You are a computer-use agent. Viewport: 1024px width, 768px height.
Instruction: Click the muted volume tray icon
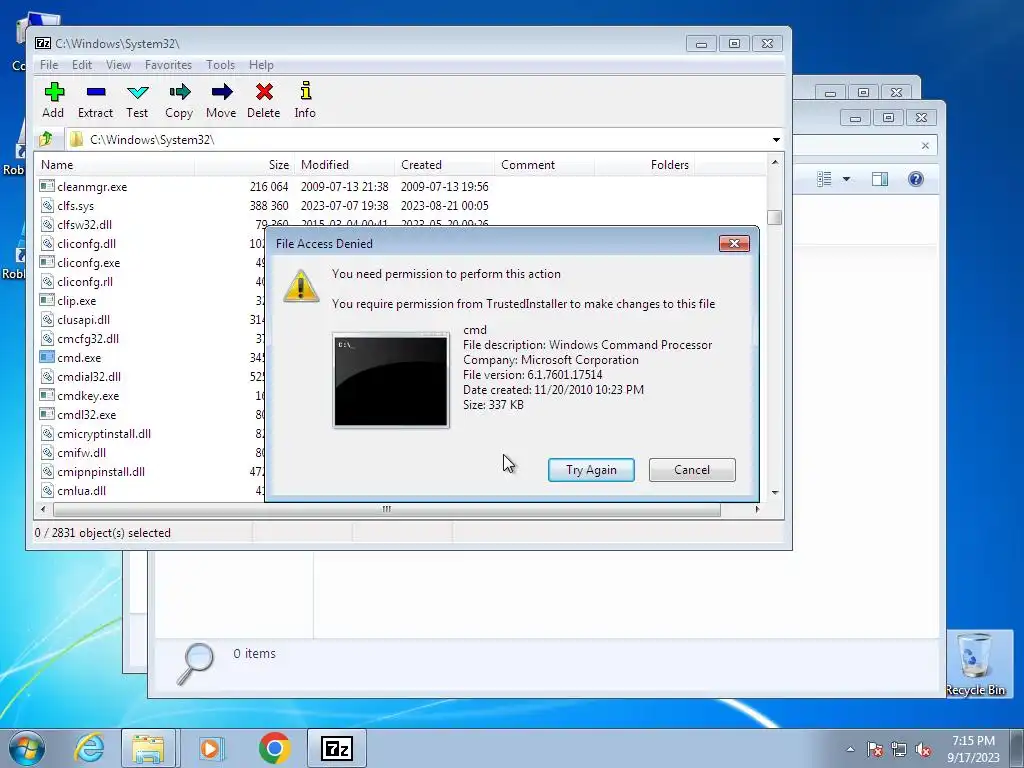(x=923, y=749)
